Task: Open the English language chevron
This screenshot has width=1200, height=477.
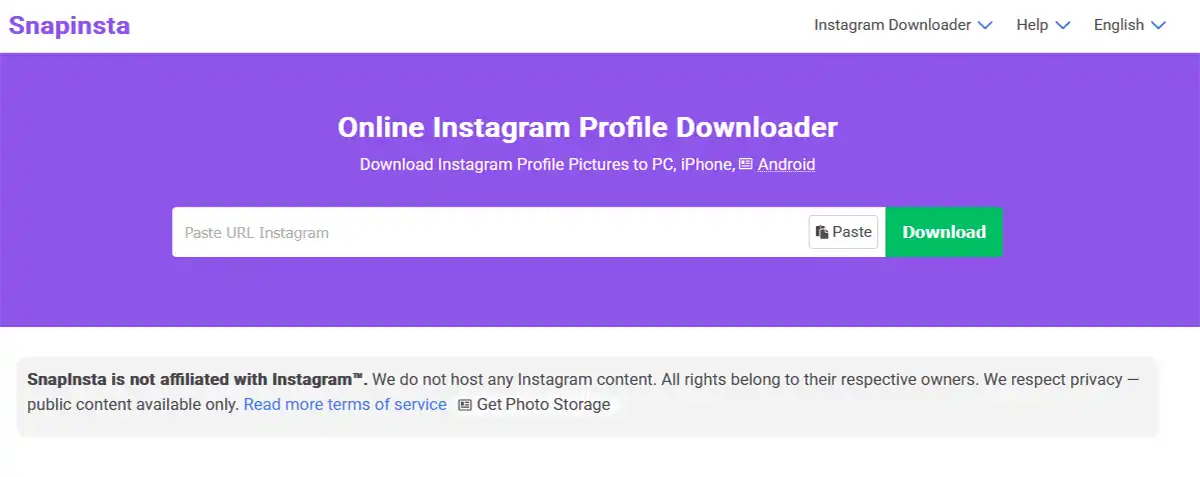Action: click(x=1159, y=25)
